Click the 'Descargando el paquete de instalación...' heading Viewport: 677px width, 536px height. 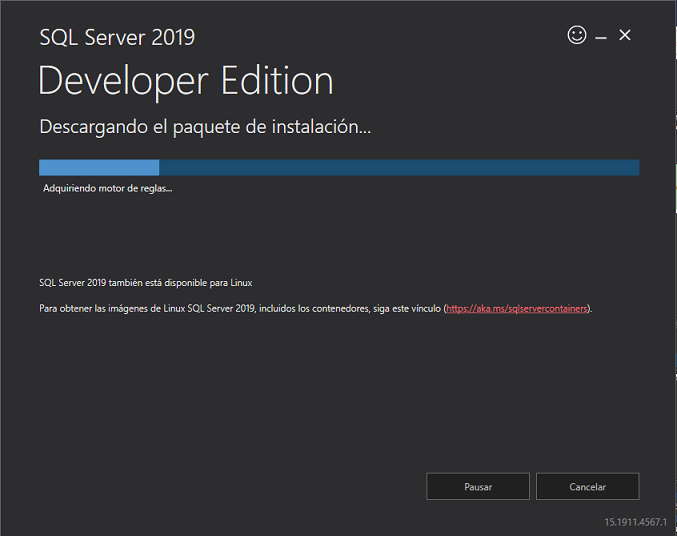pyautogui.click(x=205, y=127)
